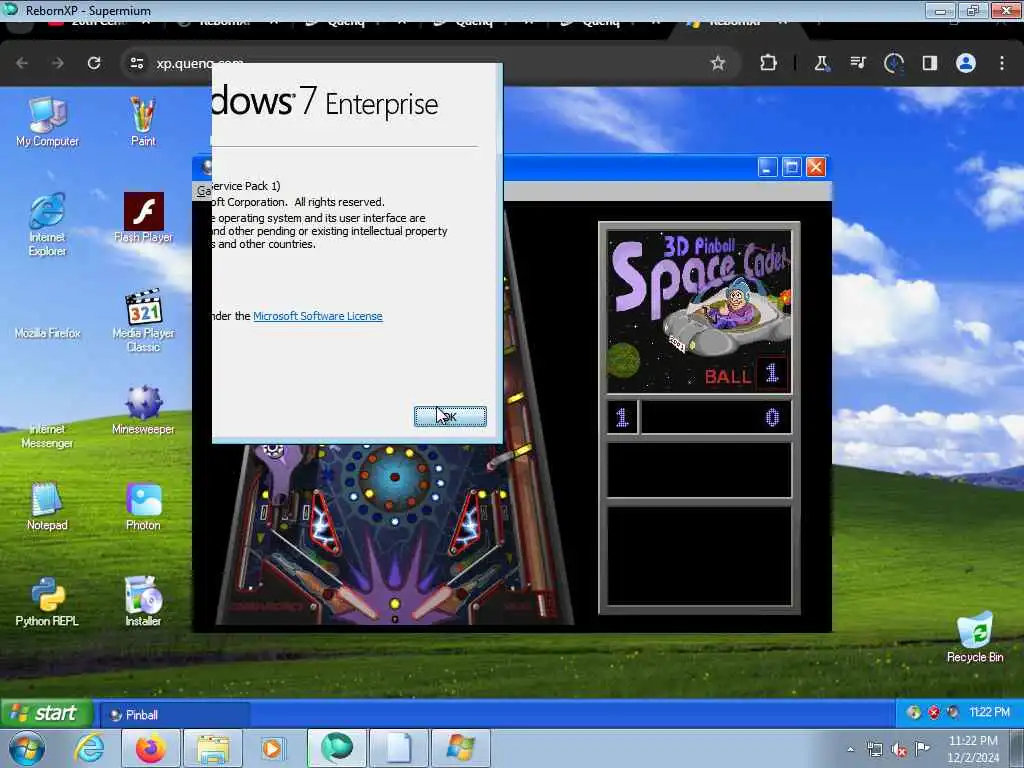The image size is (1024, 768).
Task: Open Firefox from the Windows 7 taskbar
Action: coord(151,748)
